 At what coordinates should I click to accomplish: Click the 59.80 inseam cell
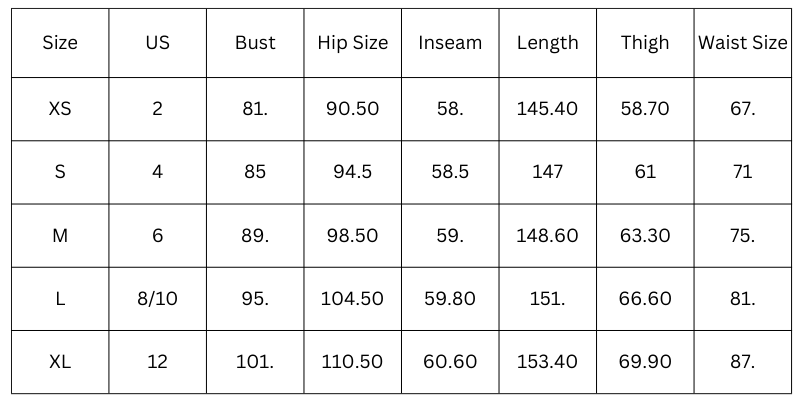pos(450,298)
